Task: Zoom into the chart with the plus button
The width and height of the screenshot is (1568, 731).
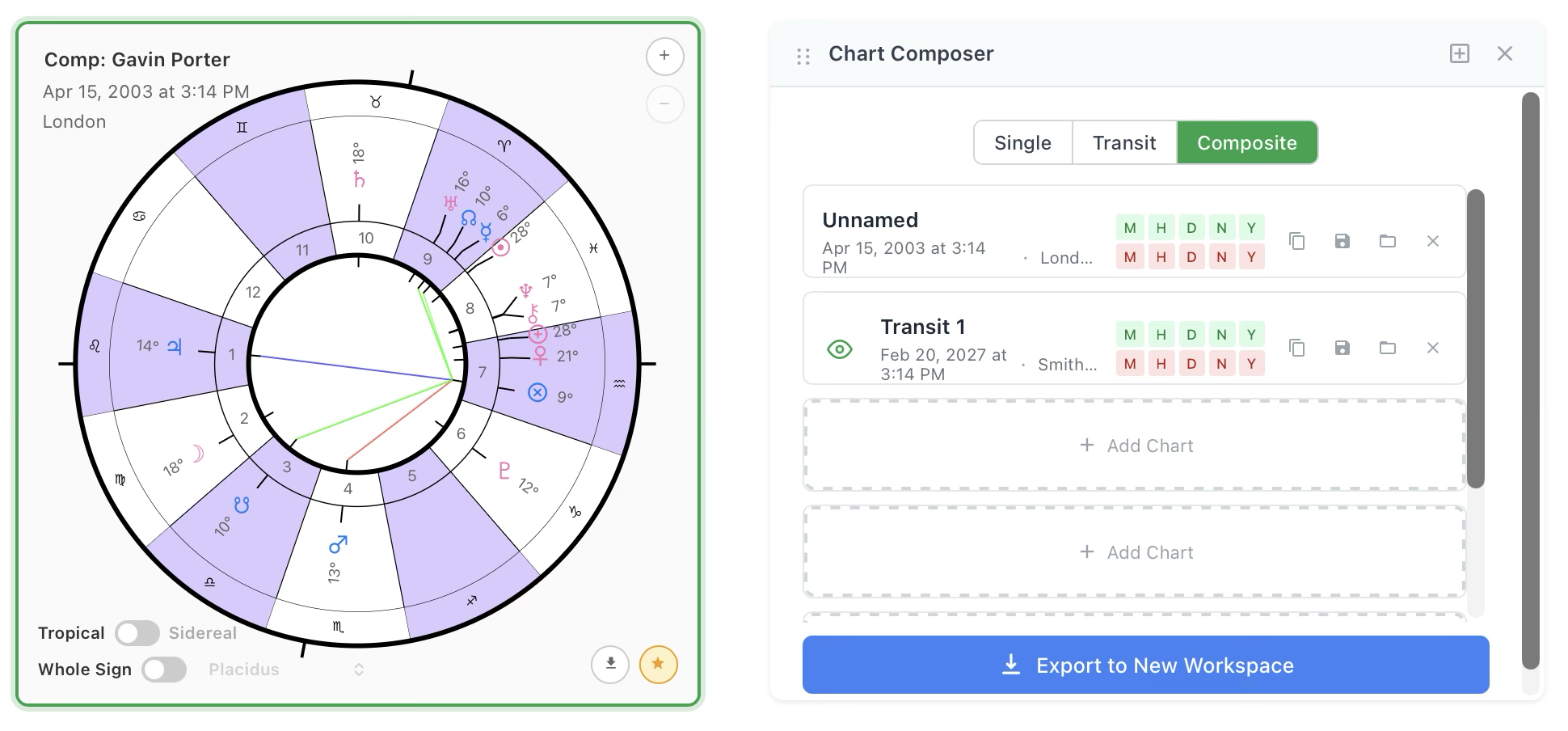Action: pos(664,57)
